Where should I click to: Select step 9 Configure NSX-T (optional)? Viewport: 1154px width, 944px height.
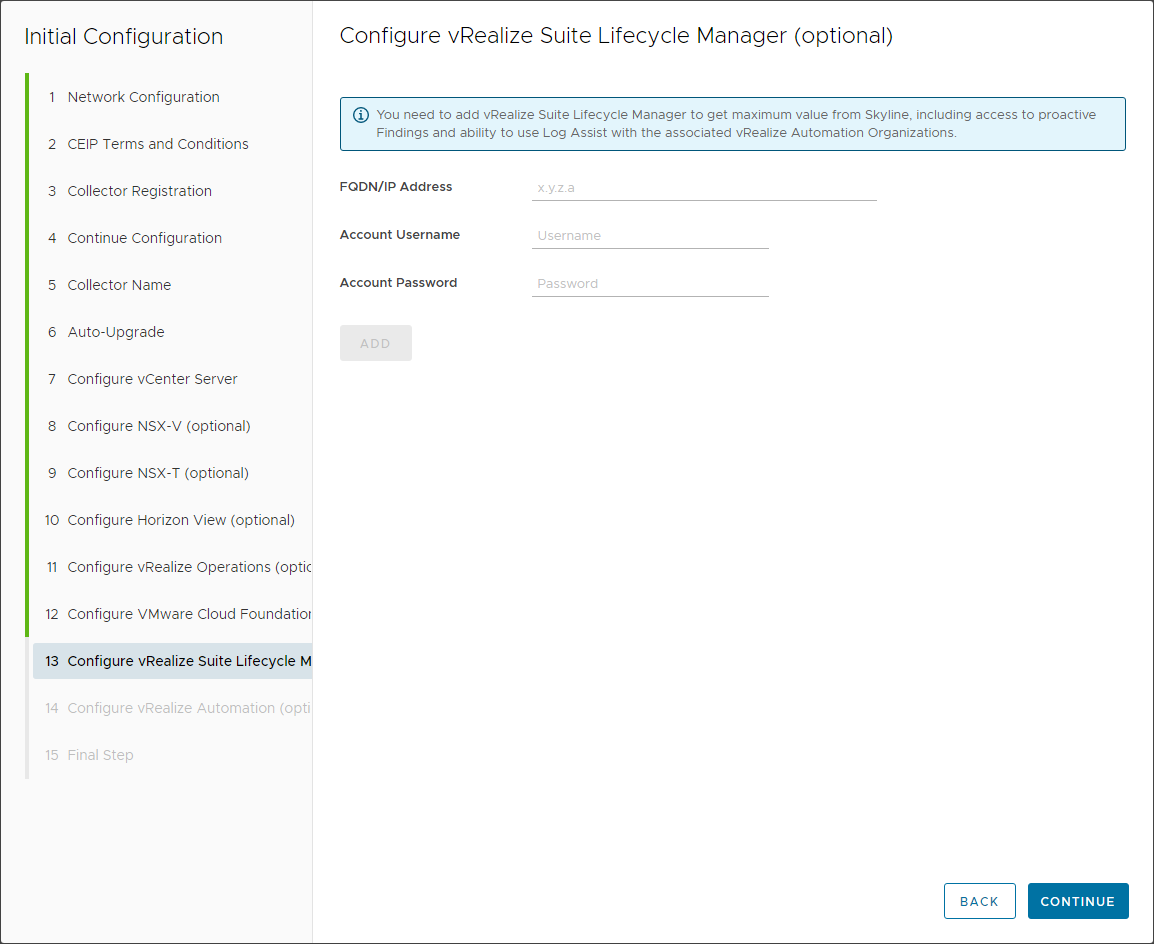tap(149, 473)
